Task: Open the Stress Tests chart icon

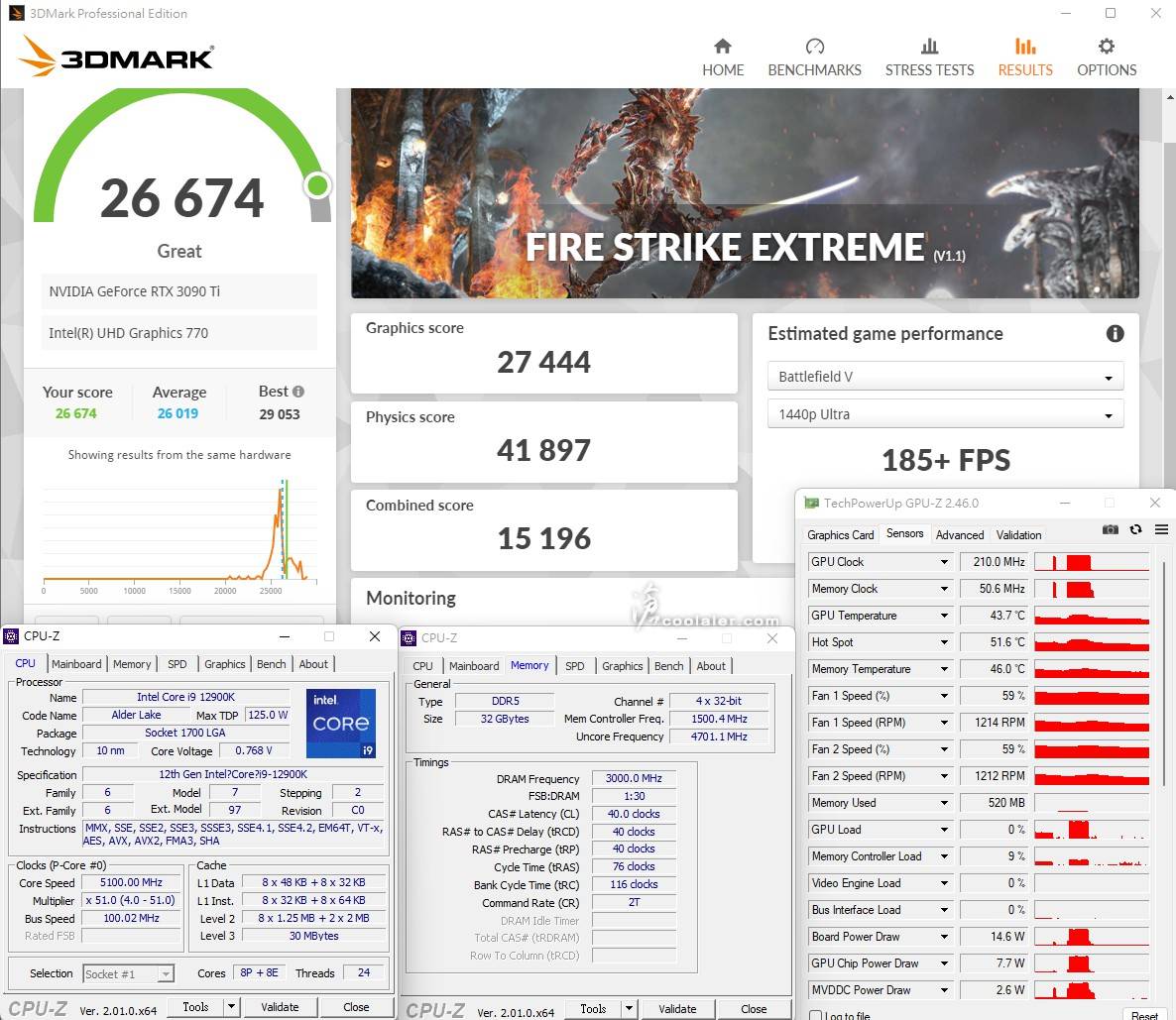Action: tap(929, 47)
